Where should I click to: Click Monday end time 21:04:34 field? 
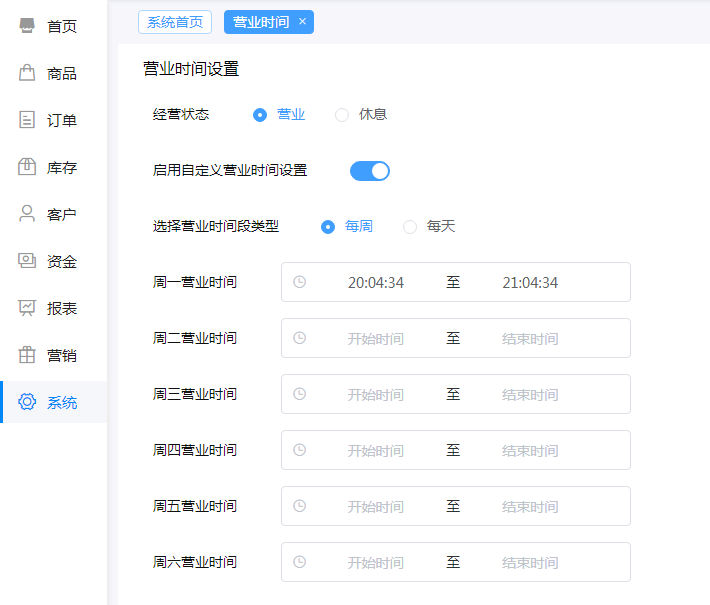click(x=530, y=283)
